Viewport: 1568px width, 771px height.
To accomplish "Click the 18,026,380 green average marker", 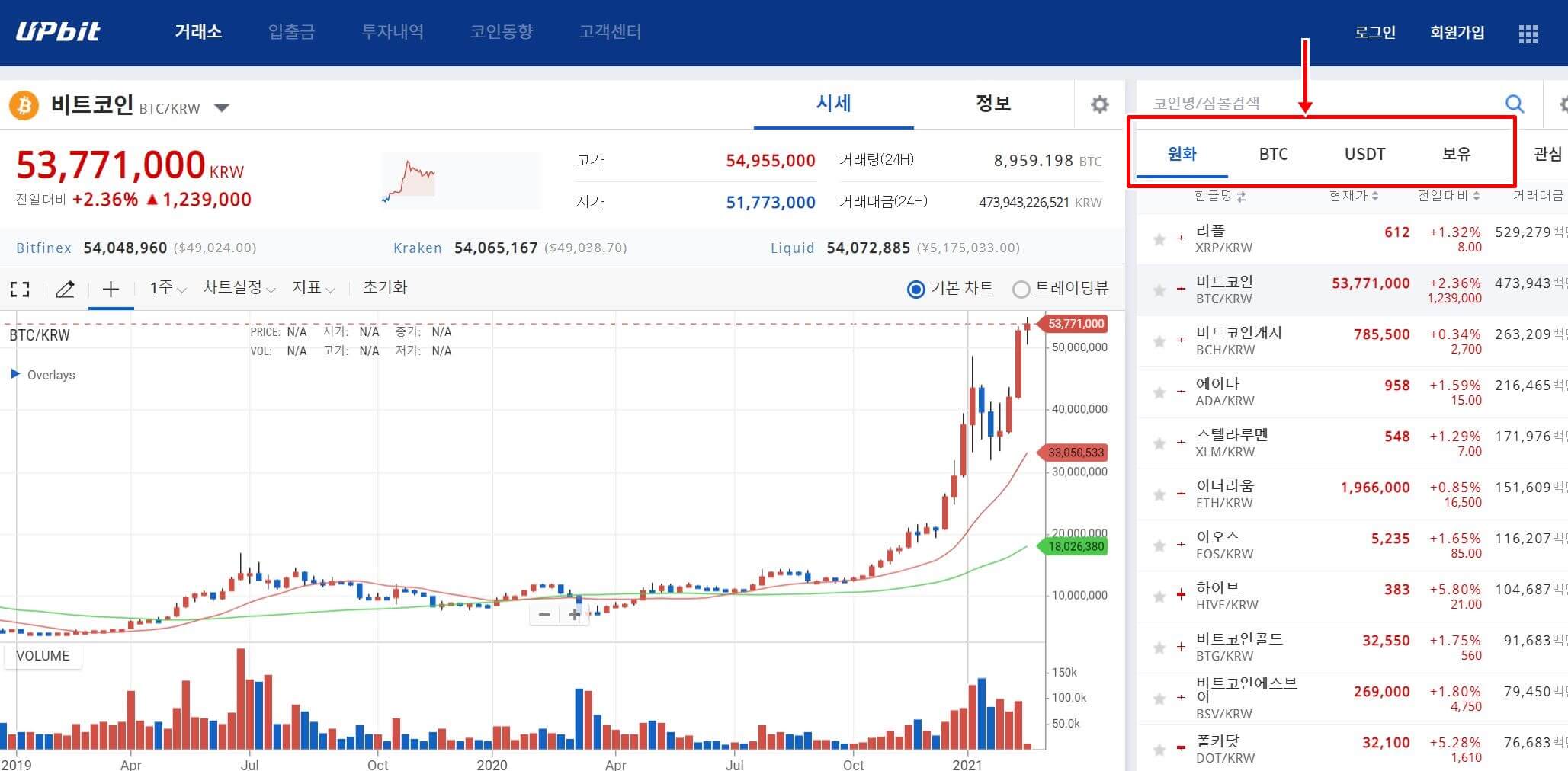I will (1073, 546).
